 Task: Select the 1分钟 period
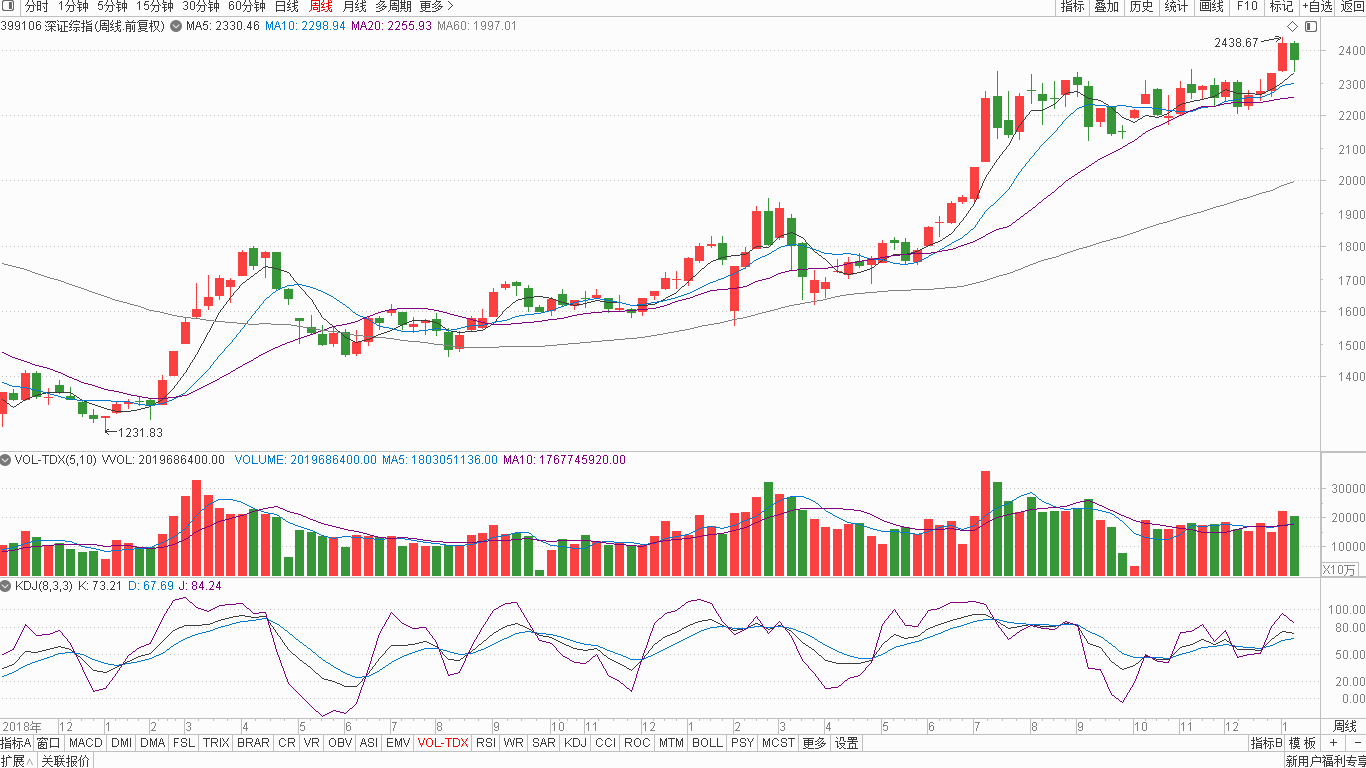pyautogui.click(x=73, y=6)
